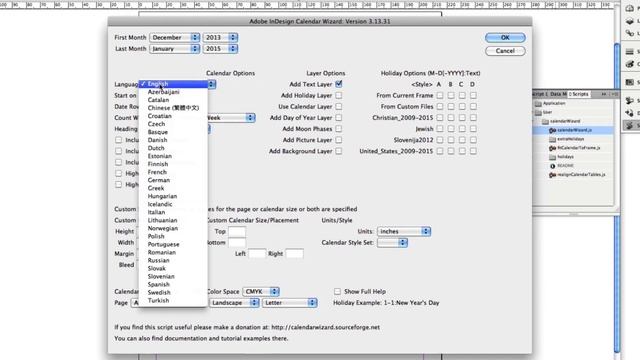This screenshot has width=640, height=360.
Task: Enable Add Day of Year Layer checkbox
Action: tap(339, 118)
